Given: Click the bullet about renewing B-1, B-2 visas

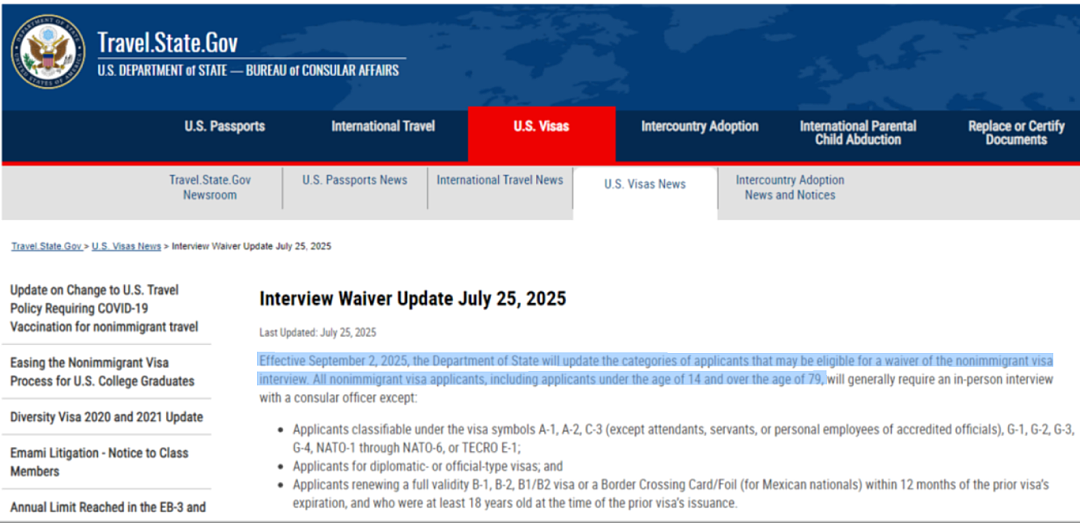Looking at the screenshot, I should pos(671,494).
